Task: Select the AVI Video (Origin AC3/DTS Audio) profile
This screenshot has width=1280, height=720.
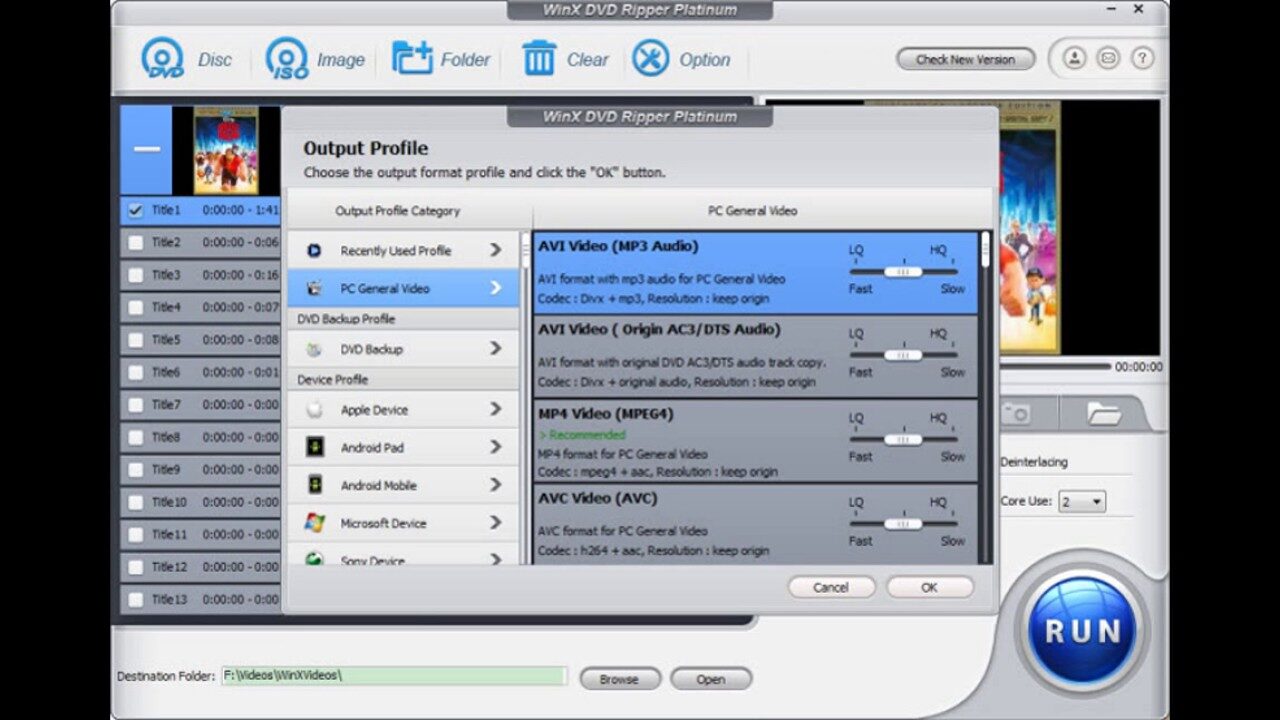Action: coord(756,357)
